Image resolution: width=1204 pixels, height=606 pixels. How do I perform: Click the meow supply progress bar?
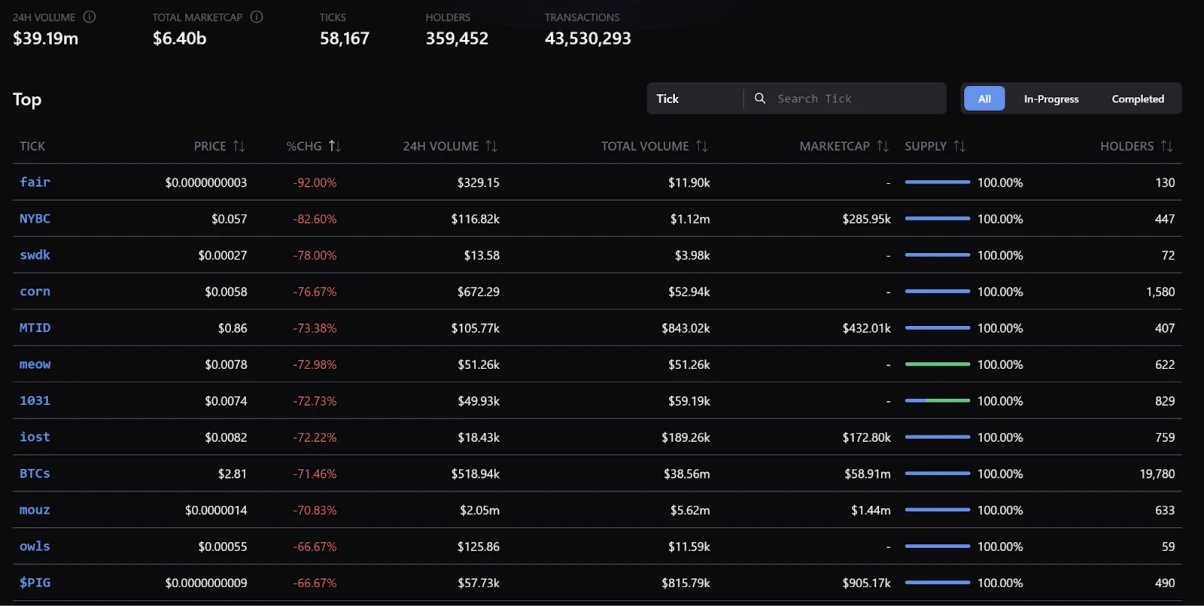(937, 364)
